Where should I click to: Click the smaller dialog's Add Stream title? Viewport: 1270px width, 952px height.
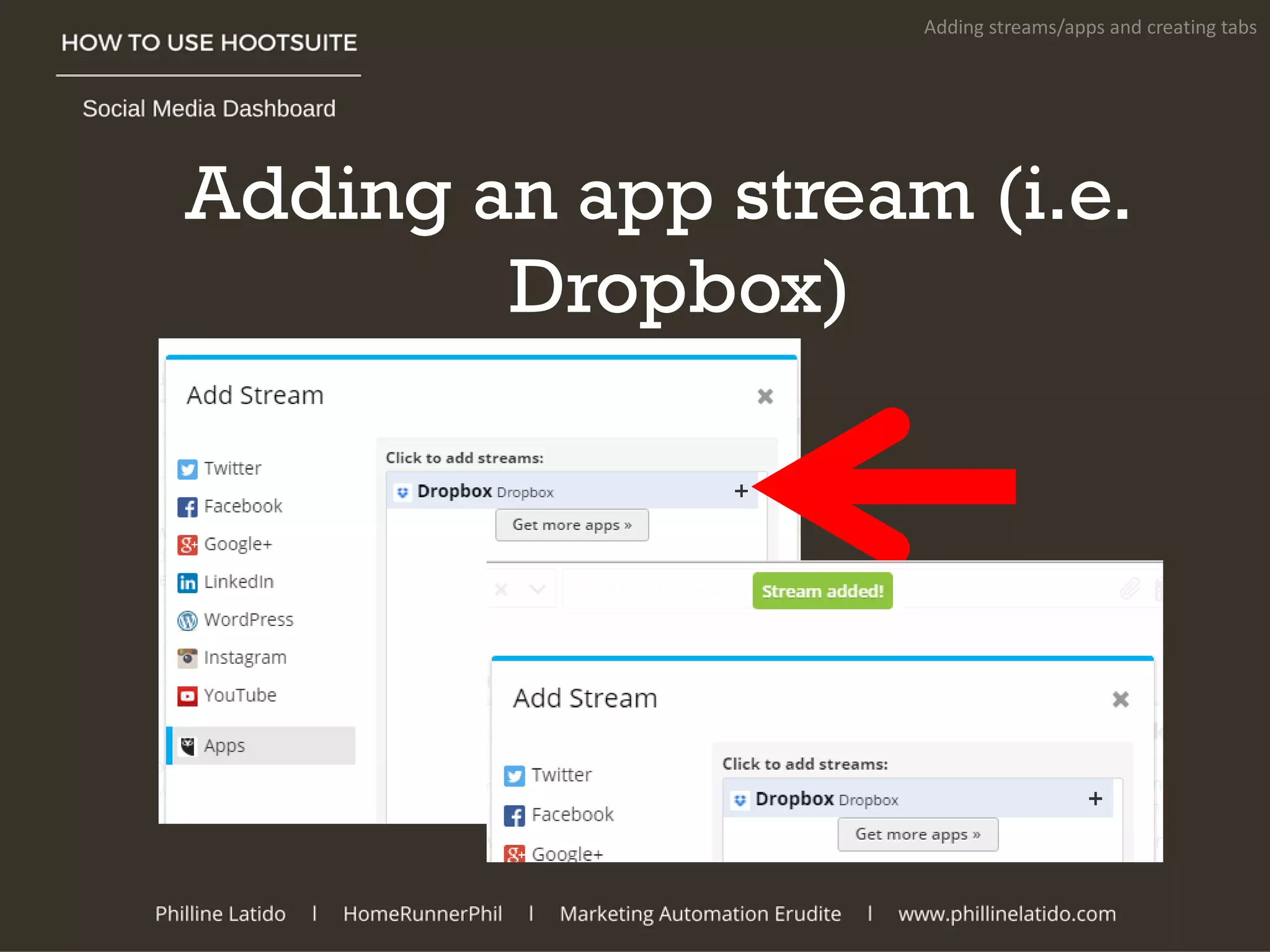point(585,699)
